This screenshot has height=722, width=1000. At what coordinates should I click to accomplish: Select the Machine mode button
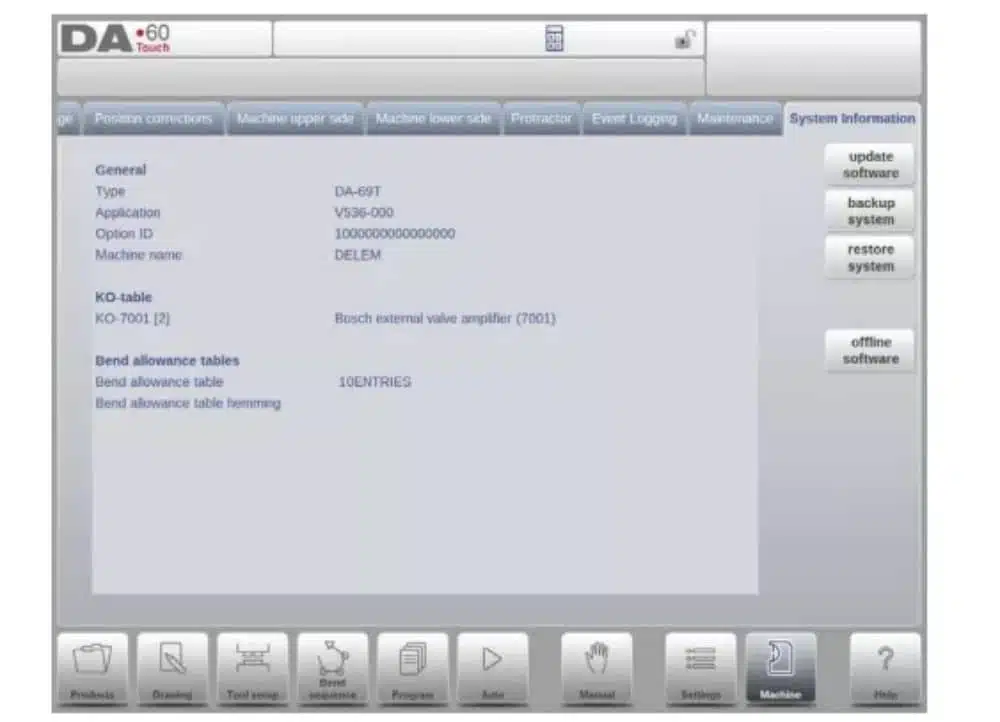coord(781,669)
